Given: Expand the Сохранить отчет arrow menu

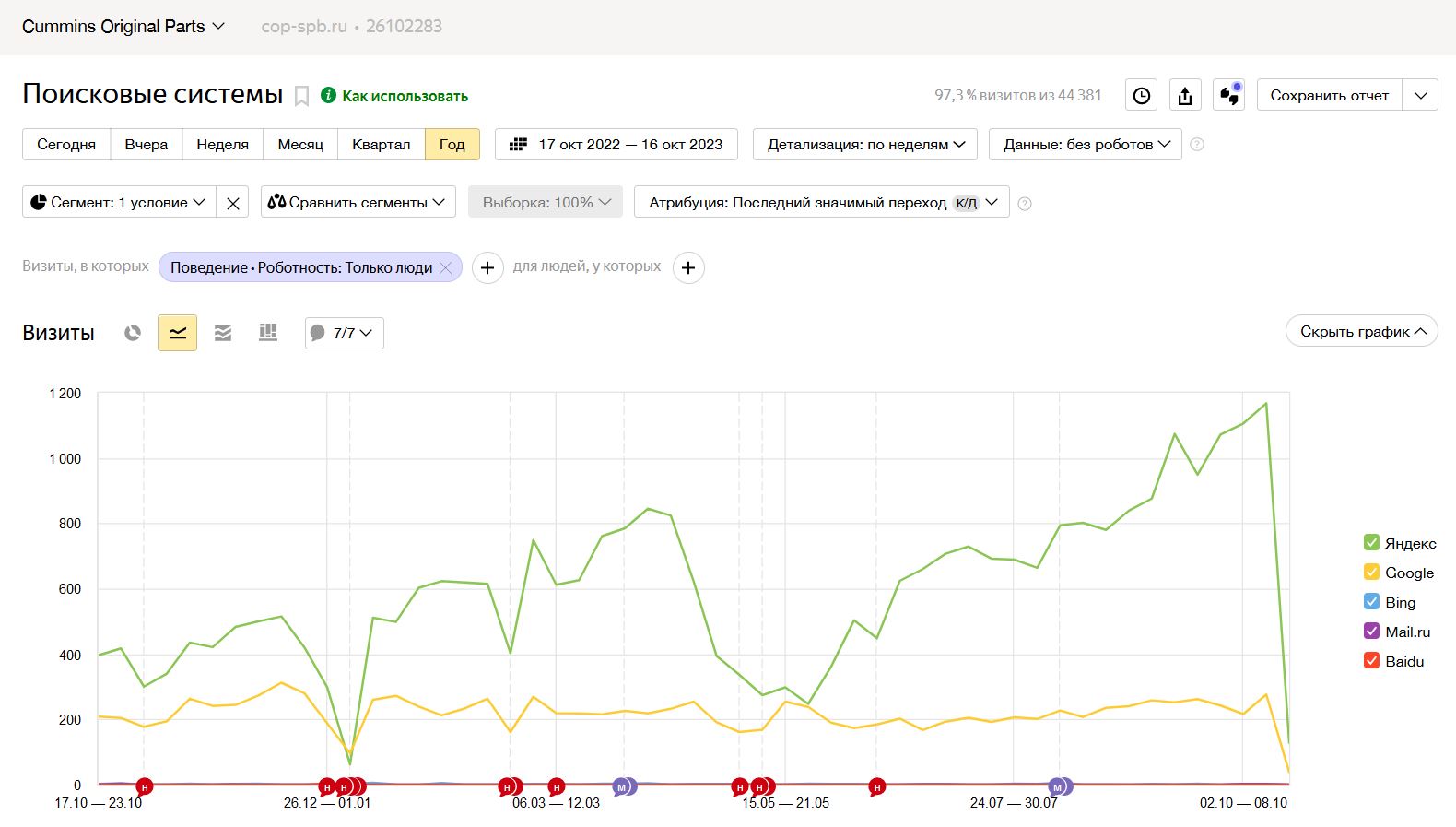Looking at the screenshot, I should click(x=1420, y=95).
